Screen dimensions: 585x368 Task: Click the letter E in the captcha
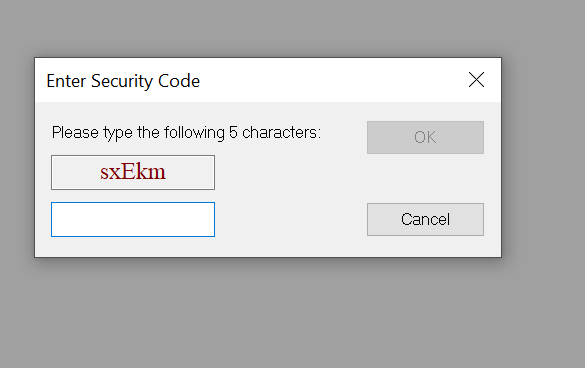coord(129,171)
